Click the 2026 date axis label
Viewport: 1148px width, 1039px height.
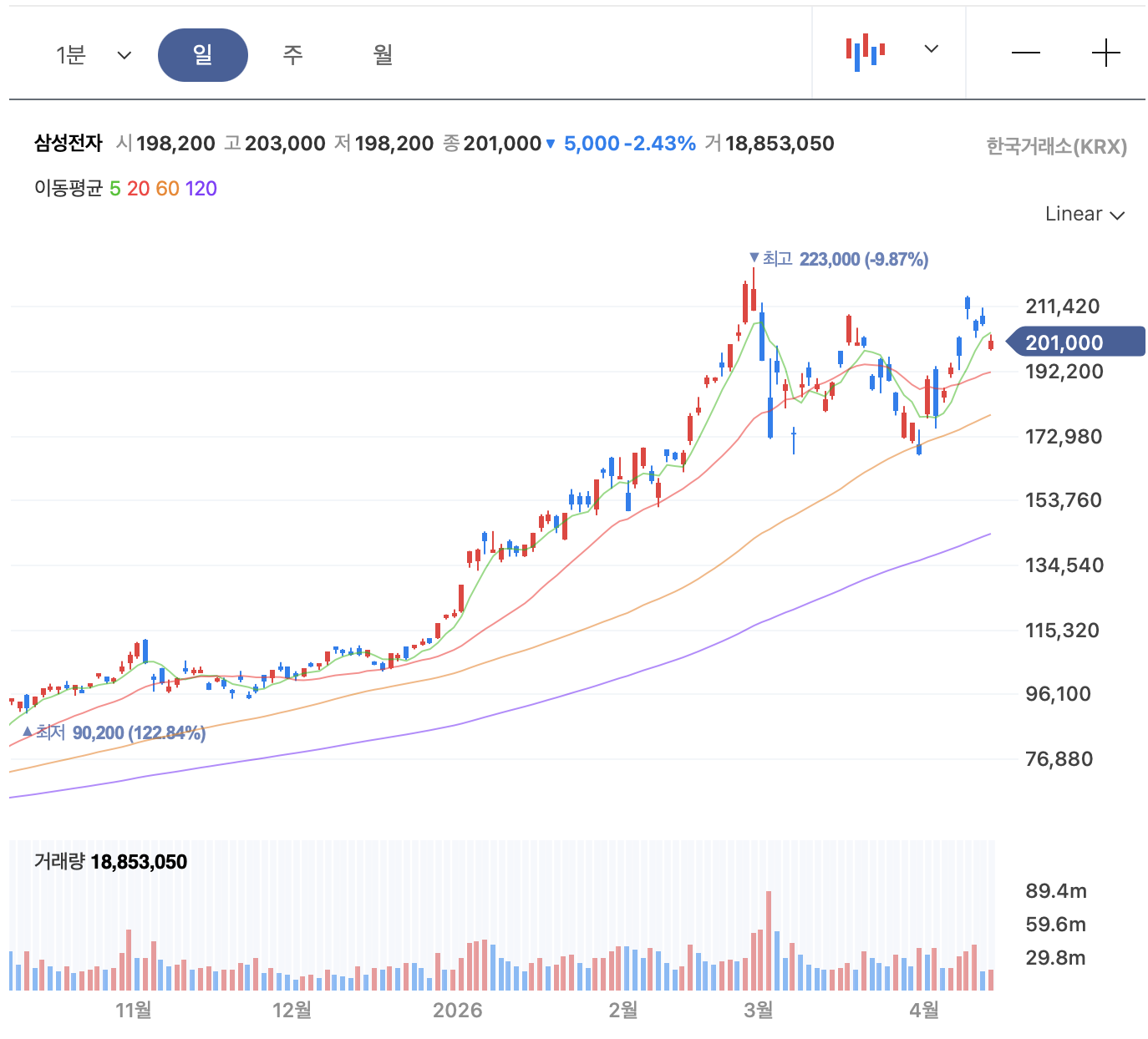(x=457, y=1011)
